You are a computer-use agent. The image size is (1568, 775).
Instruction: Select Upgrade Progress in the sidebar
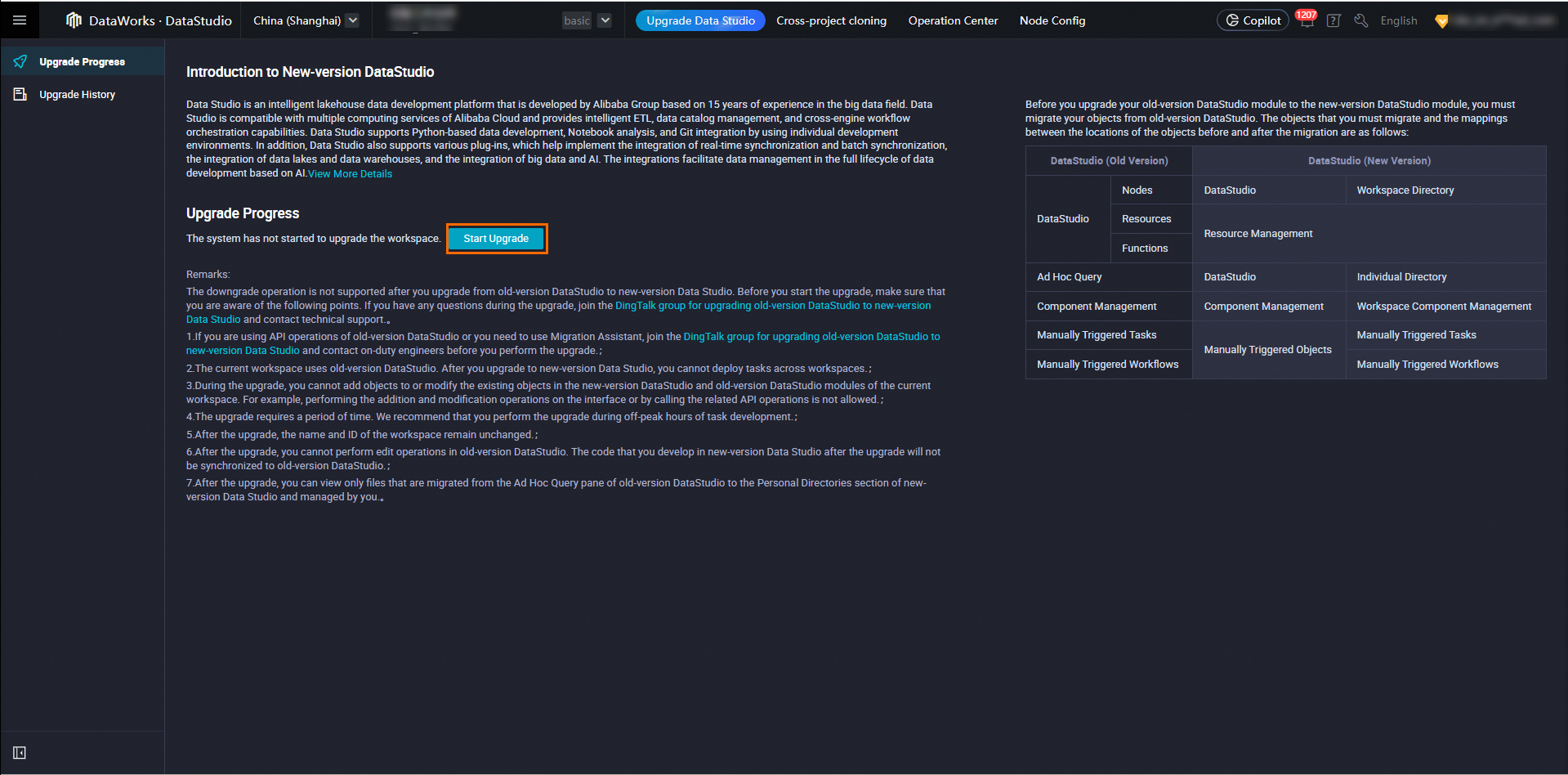(83, 61)
